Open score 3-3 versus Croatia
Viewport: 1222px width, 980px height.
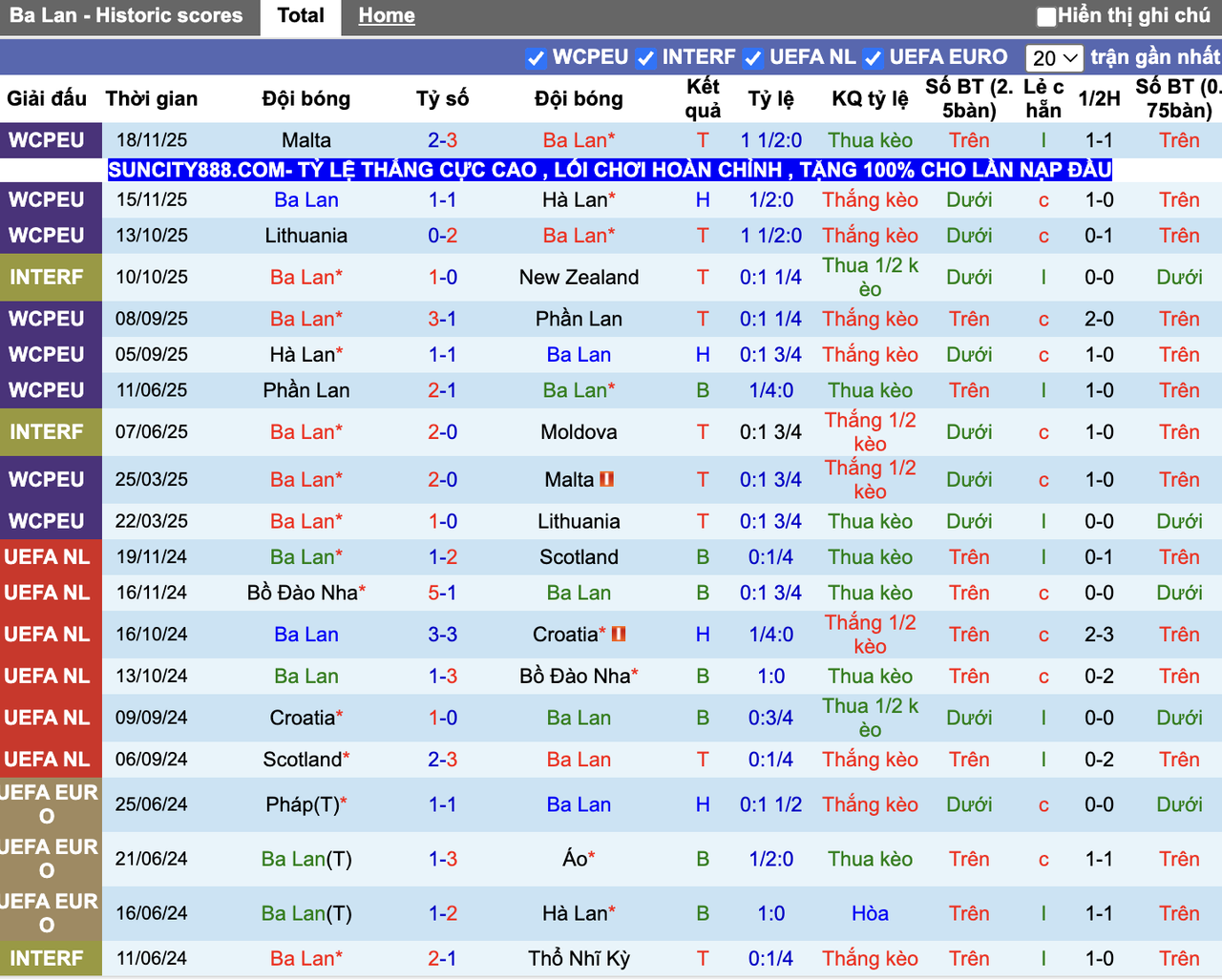(442, 635)
